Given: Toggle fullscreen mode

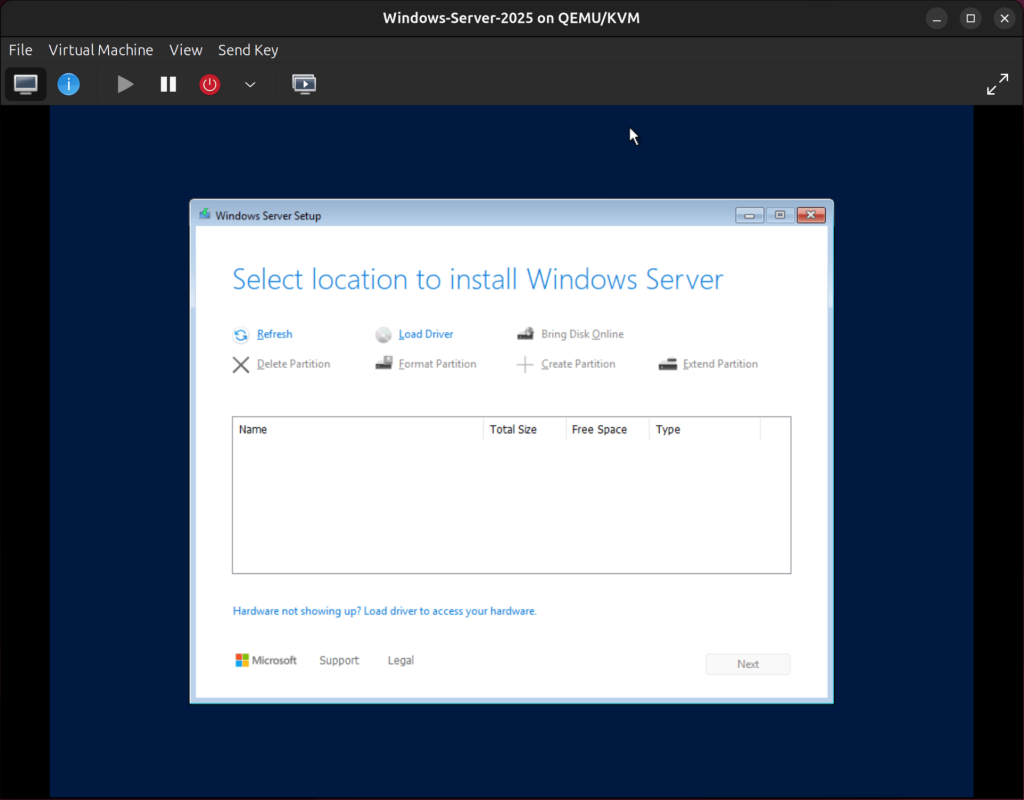Looking at the screenshot, I should (997, 84).
